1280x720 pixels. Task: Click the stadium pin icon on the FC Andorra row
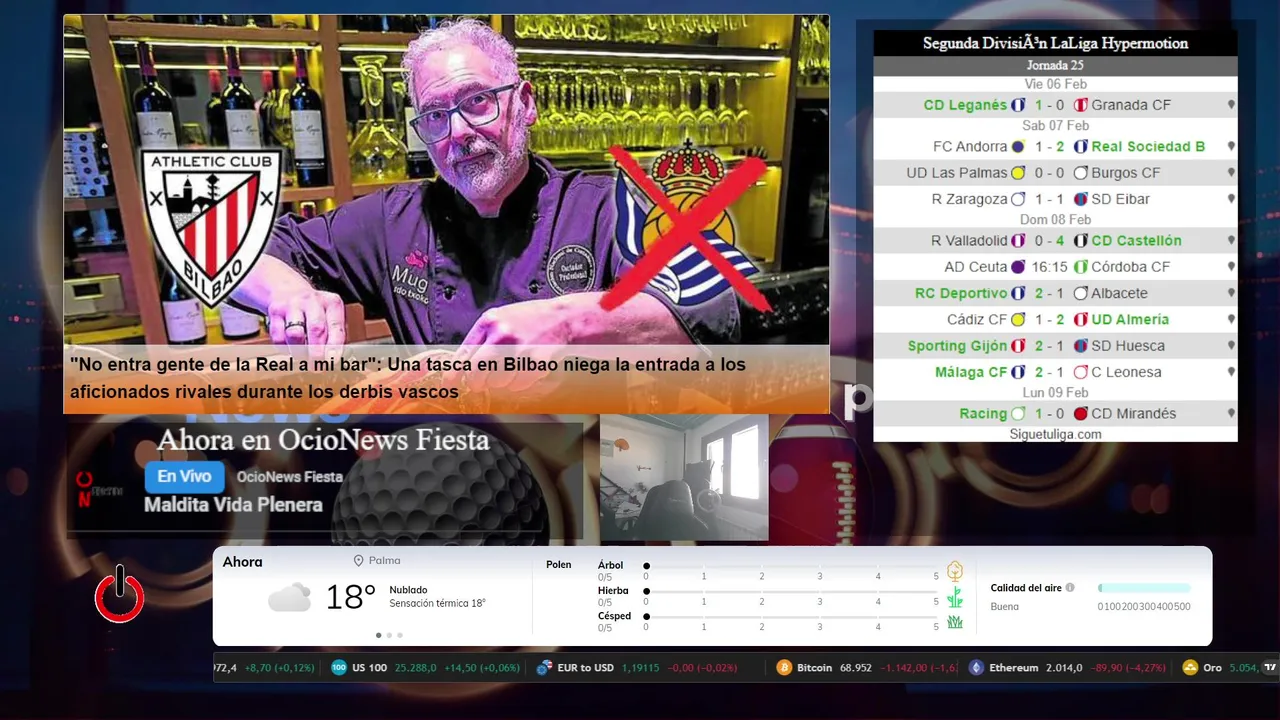tap(1231, 146)
